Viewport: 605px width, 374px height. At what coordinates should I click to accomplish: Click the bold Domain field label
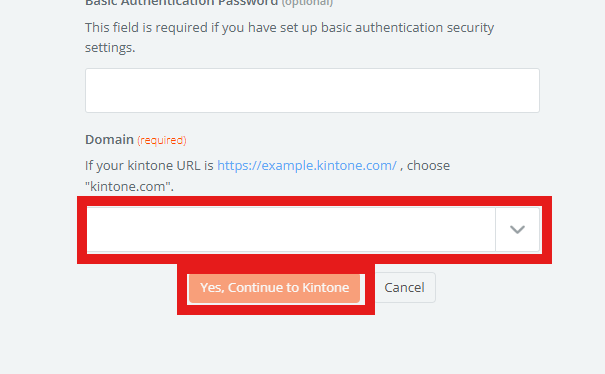[x=109, y=139]
